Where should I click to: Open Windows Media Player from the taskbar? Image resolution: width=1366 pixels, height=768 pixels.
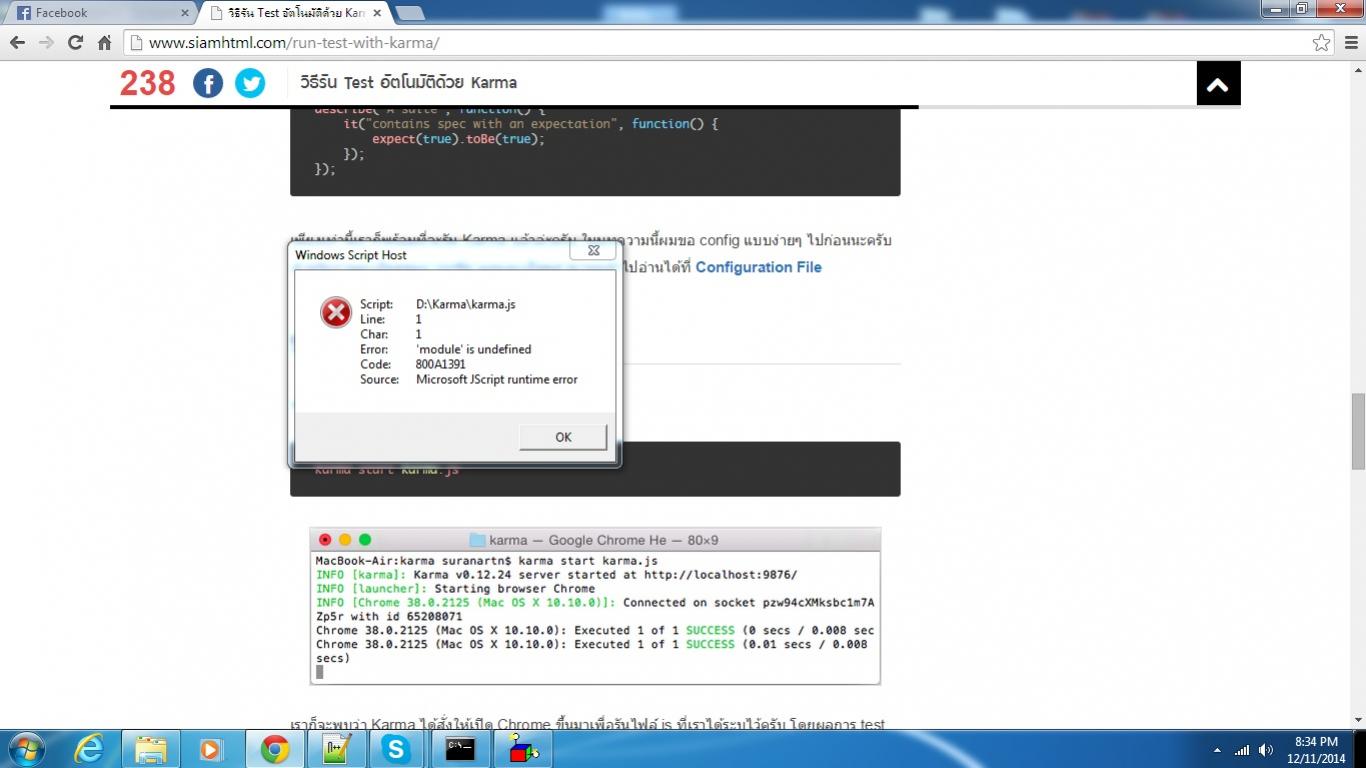[210, 749]
